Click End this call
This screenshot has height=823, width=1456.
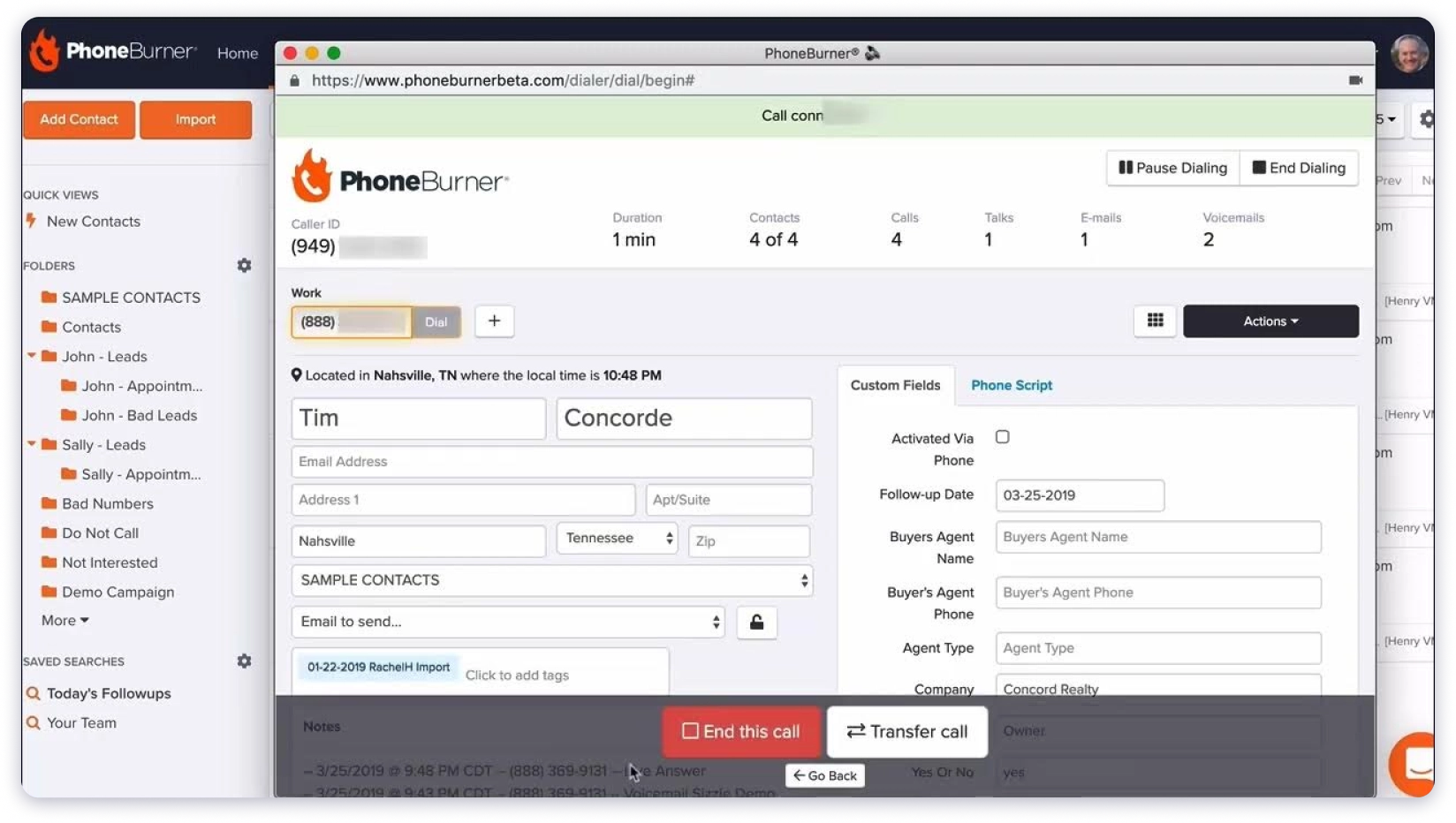tap(741, 731)
